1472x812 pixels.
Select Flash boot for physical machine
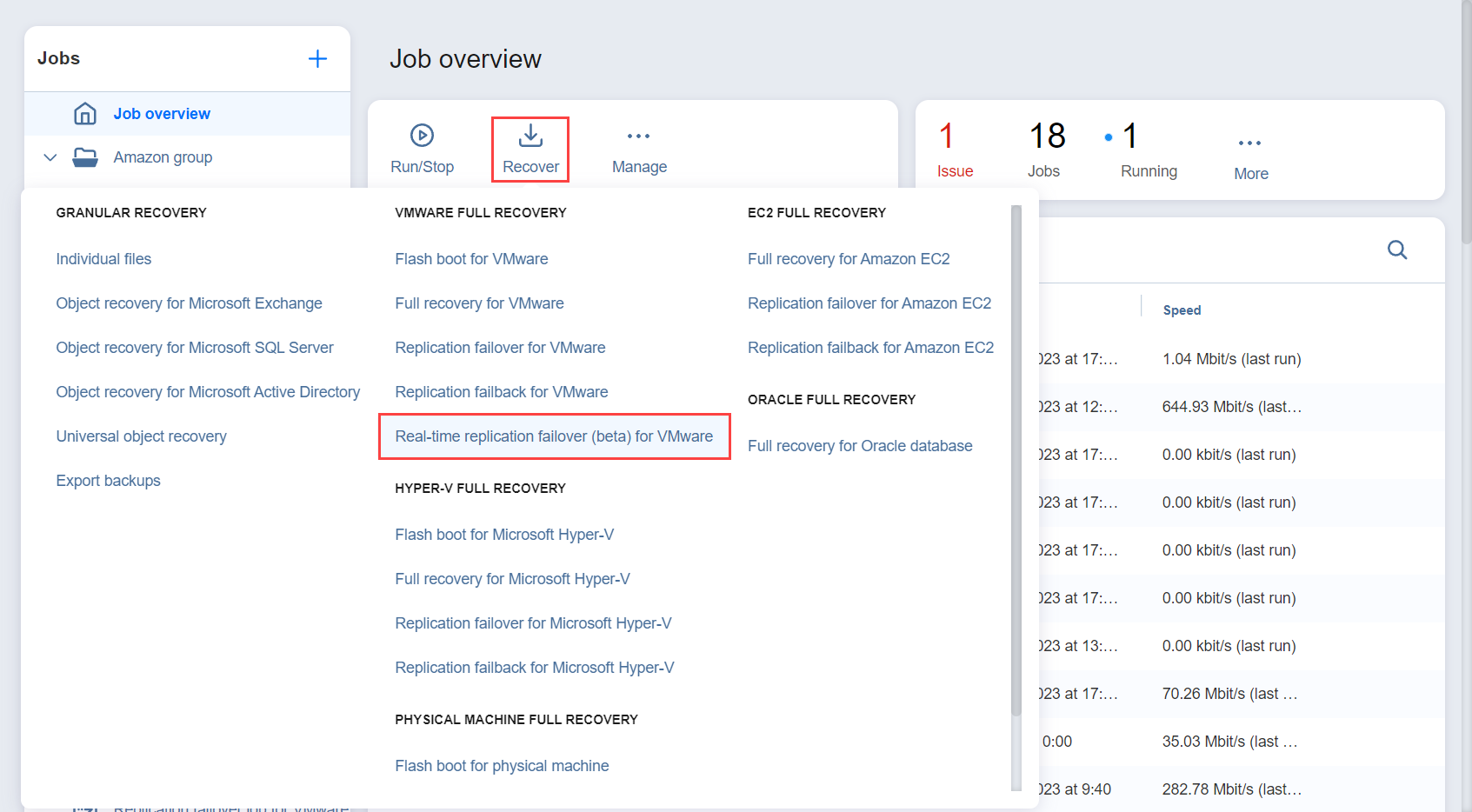coord(502,766)
